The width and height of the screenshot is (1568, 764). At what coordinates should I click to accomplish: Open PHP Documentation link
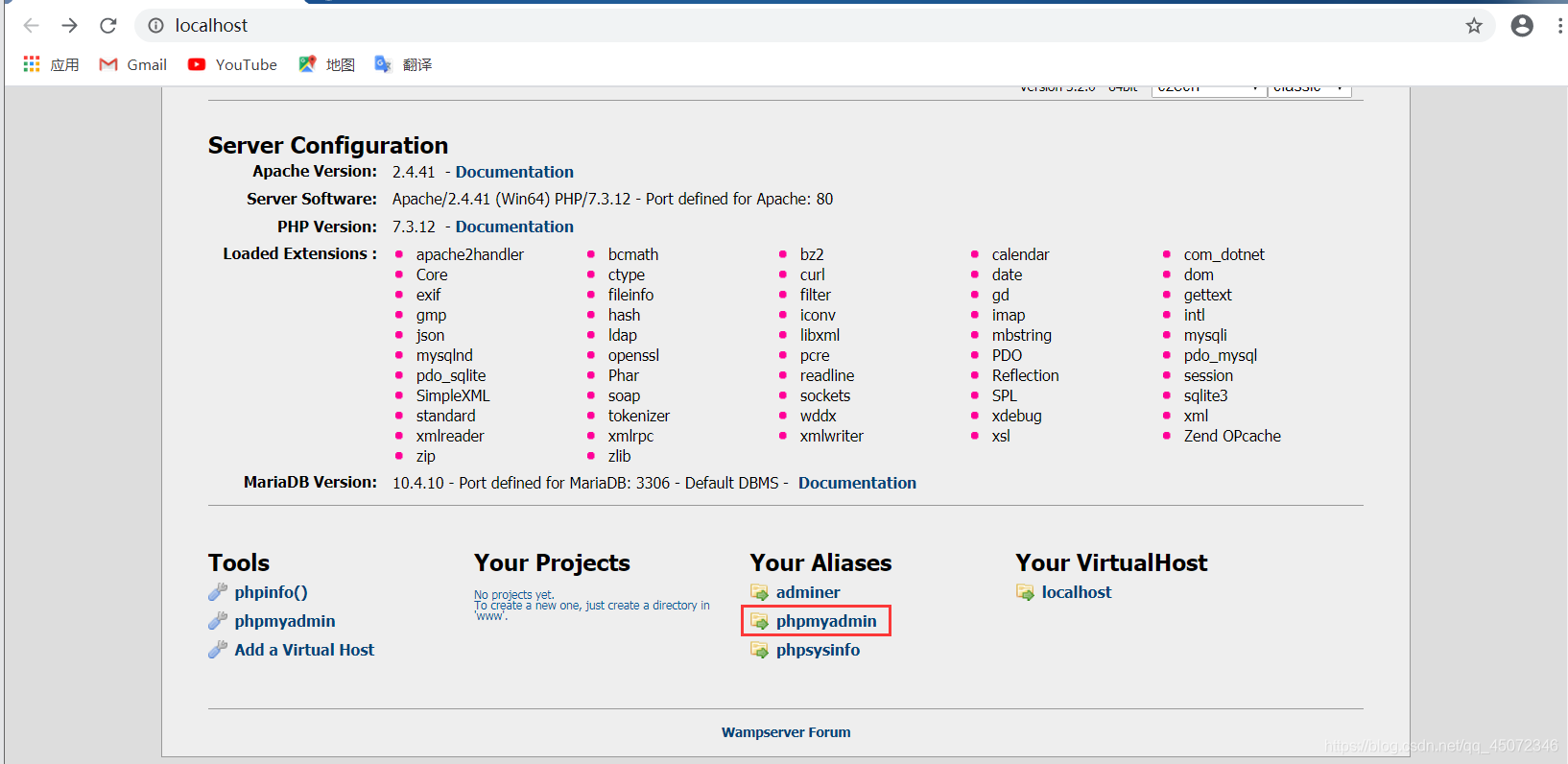pos(514,227)
